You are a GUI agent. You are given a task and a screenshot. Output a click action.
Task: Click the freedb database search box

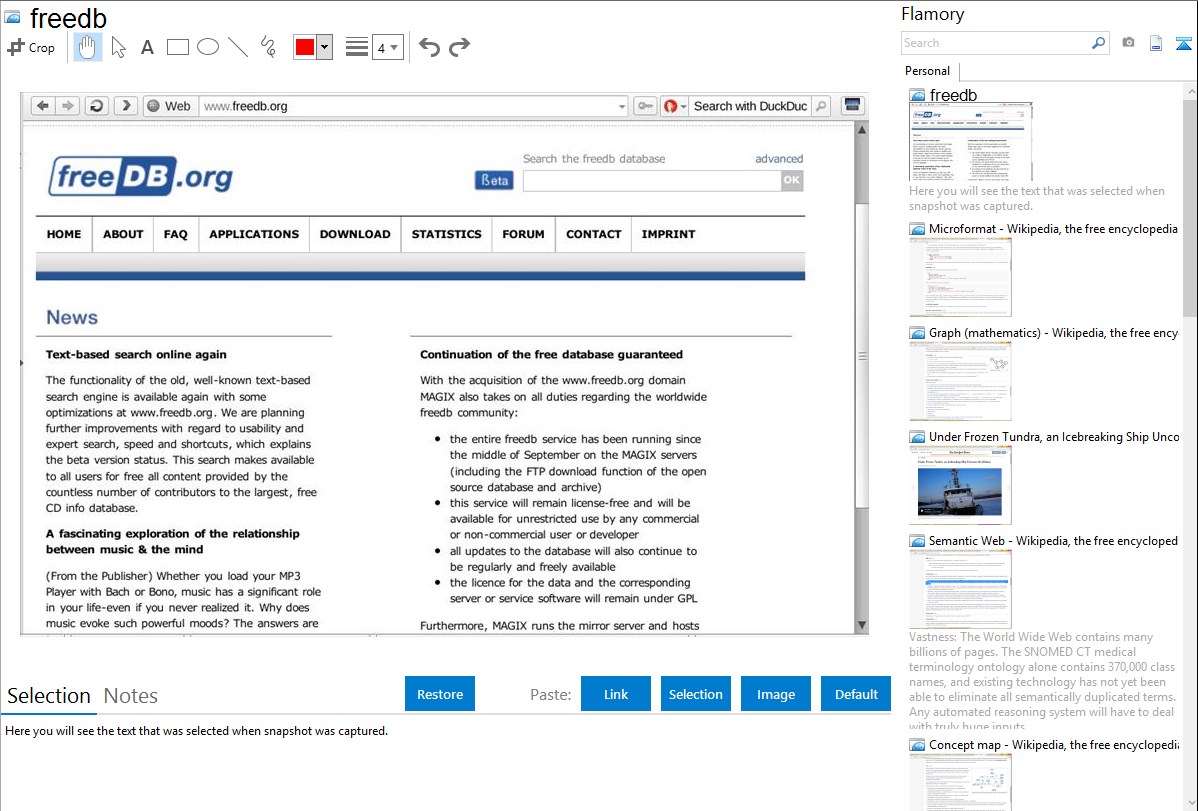coord(652,180)
